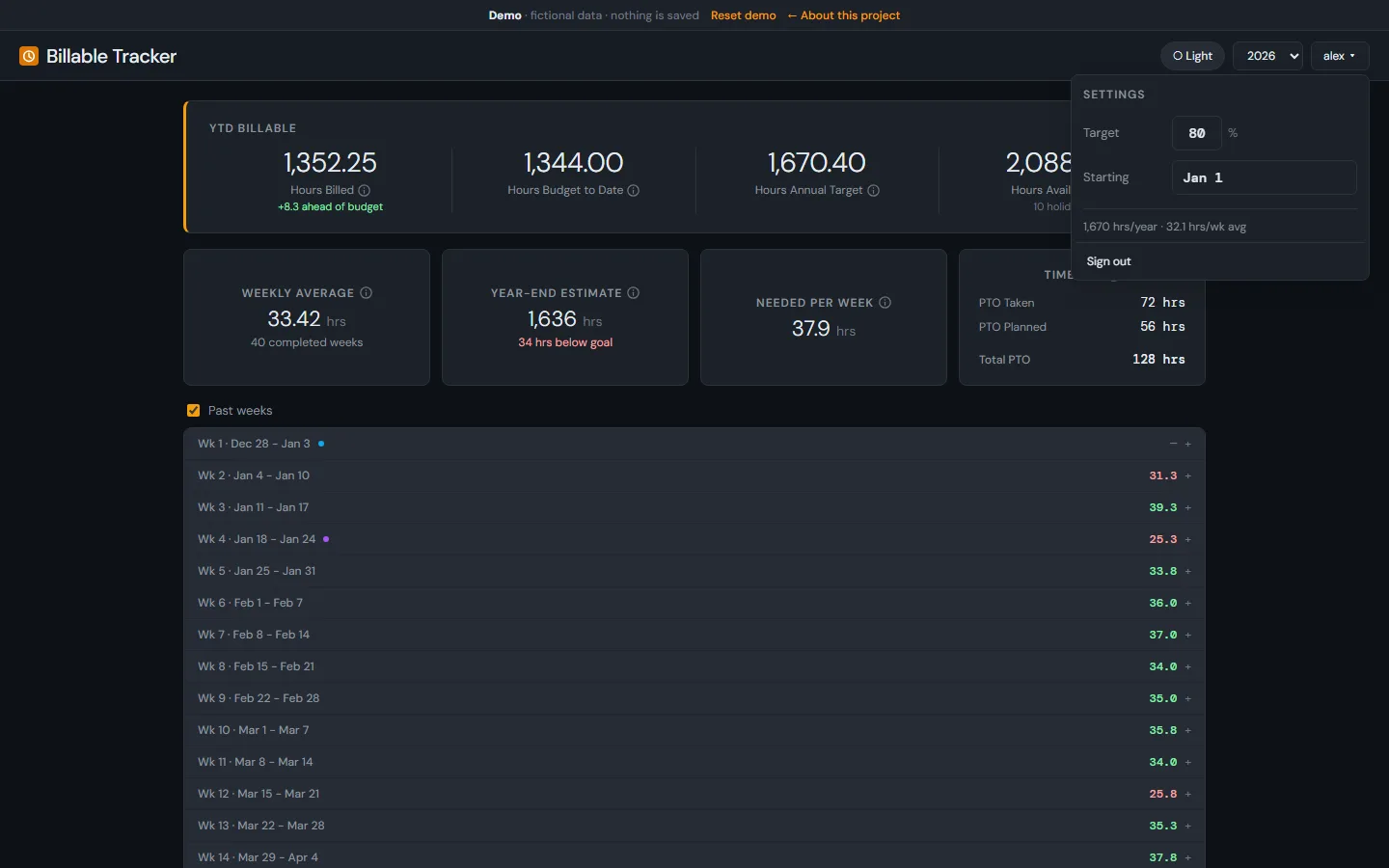Open the Year-End Estimate info icon

tap(634, 293)
